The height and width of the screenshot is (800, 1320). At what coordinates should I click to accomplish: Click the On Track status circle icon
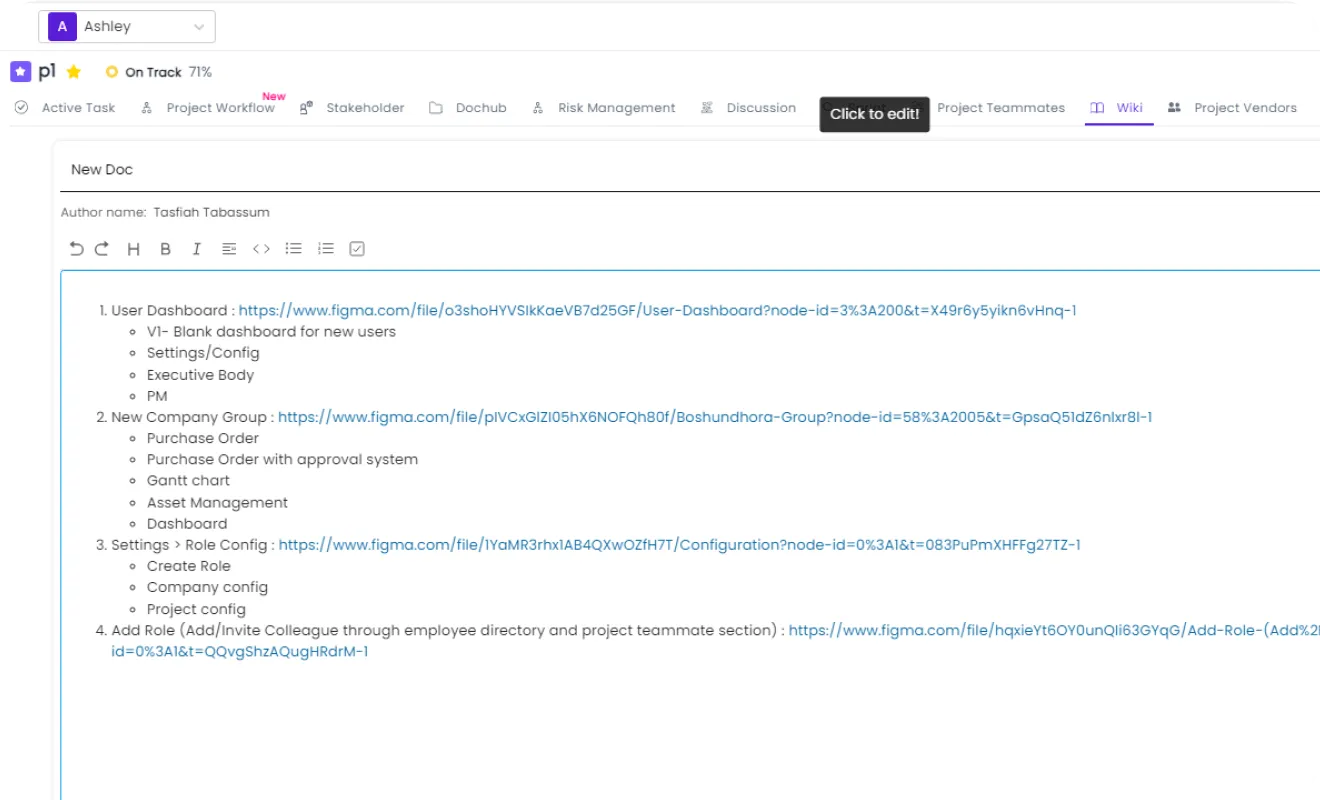point(112,72)
